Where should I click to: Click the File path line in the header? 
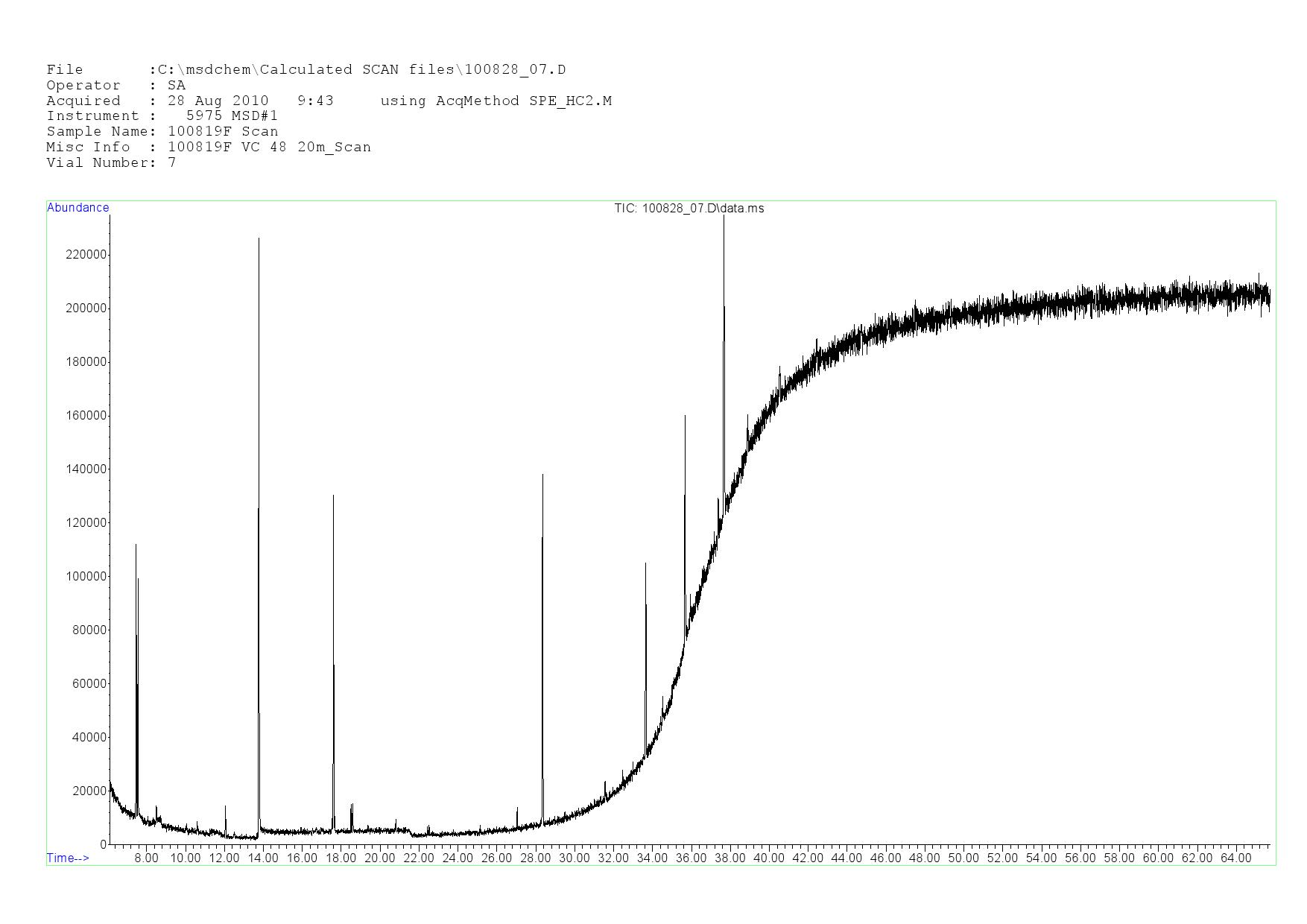point(306,70)
